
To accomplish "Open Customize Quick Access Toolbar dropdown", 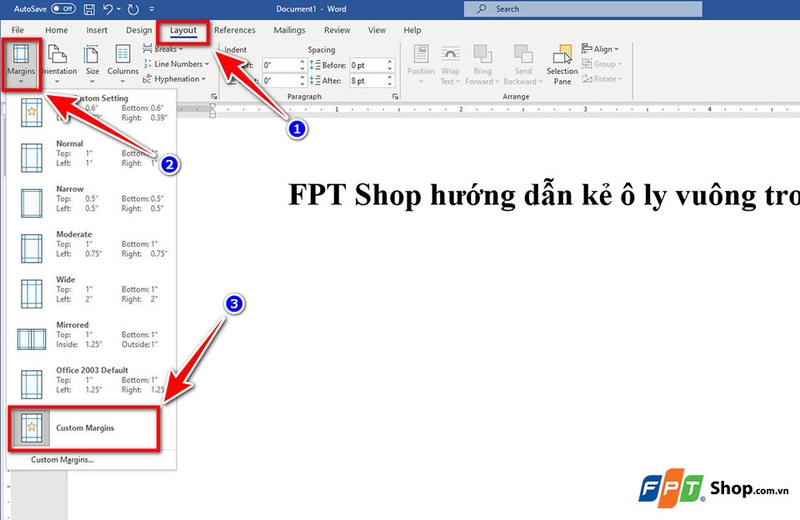I will point(152,9).
